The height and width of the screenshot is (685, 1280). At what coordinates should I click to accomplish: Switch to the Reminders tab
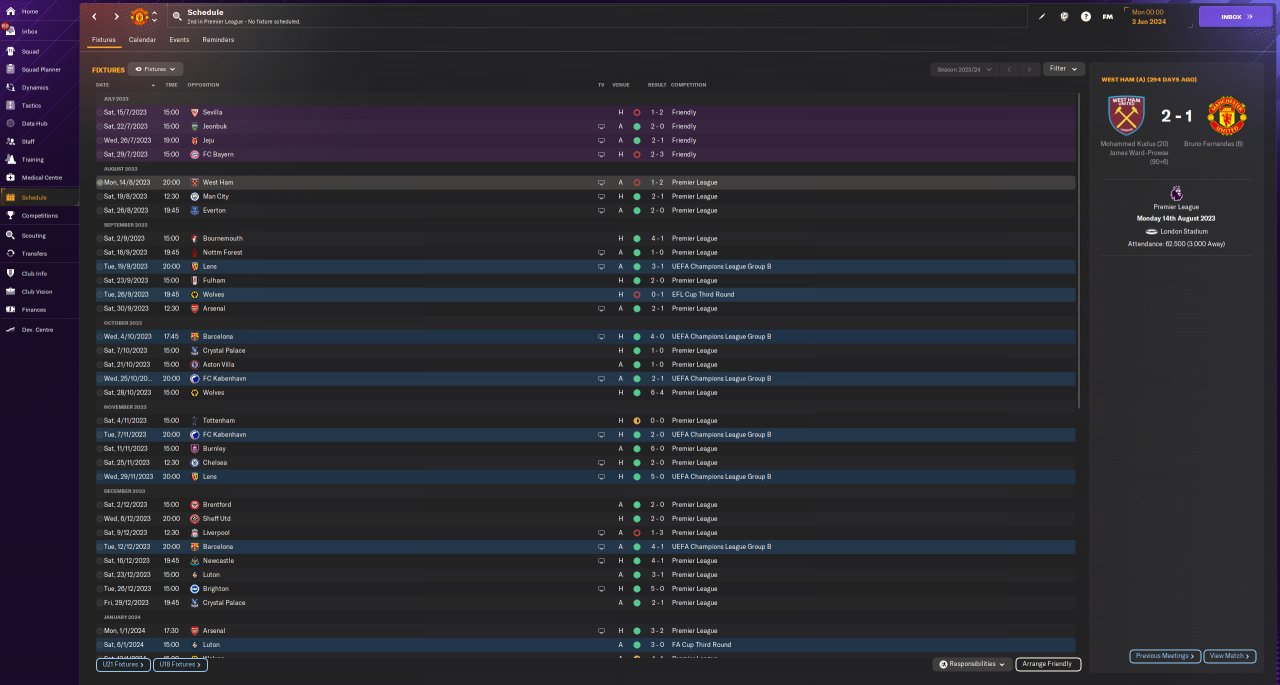(x=218, y=40)
